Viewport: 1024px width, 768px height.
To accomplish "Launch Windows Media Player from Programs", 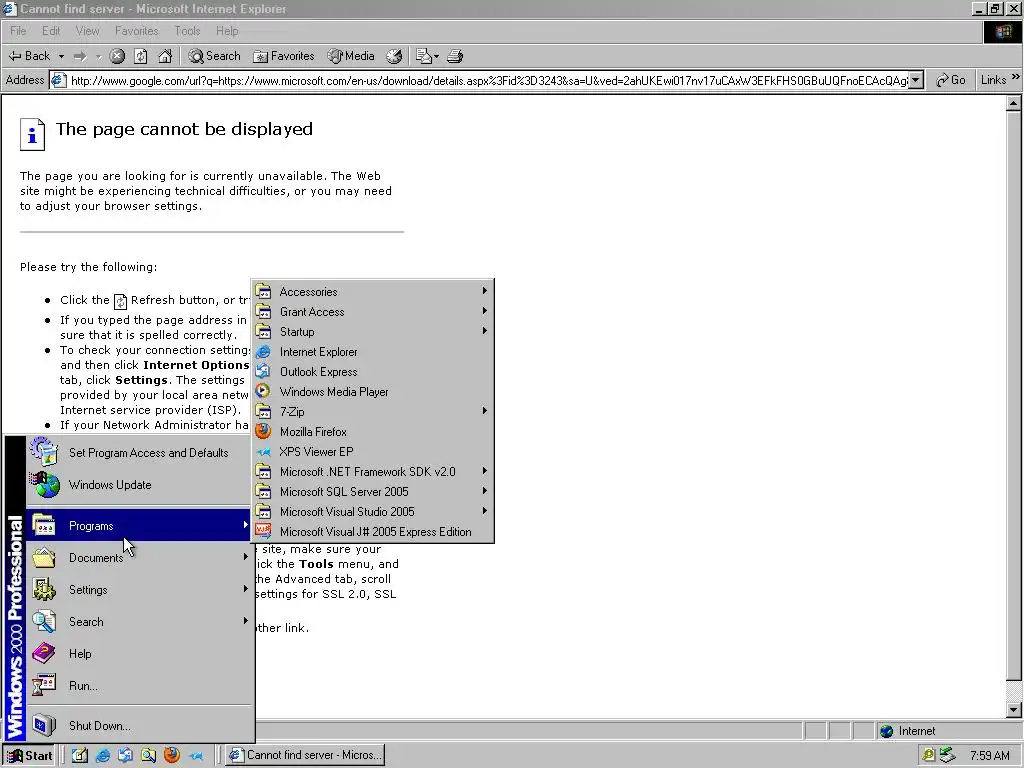I will pyautogui.click(x=372, y=392).
